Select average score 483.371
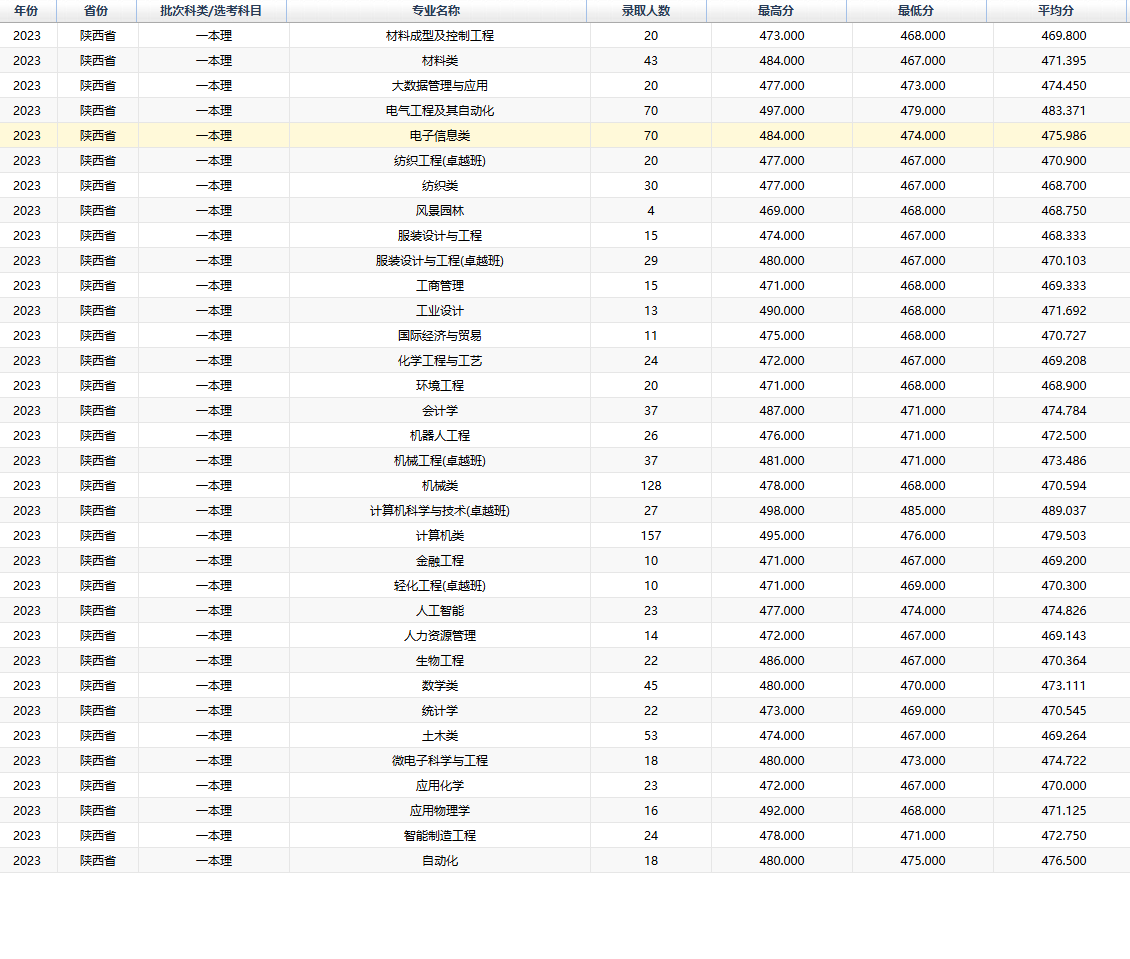The width and height of the screenshot is (1130, 959). [x=1064, y=110]
